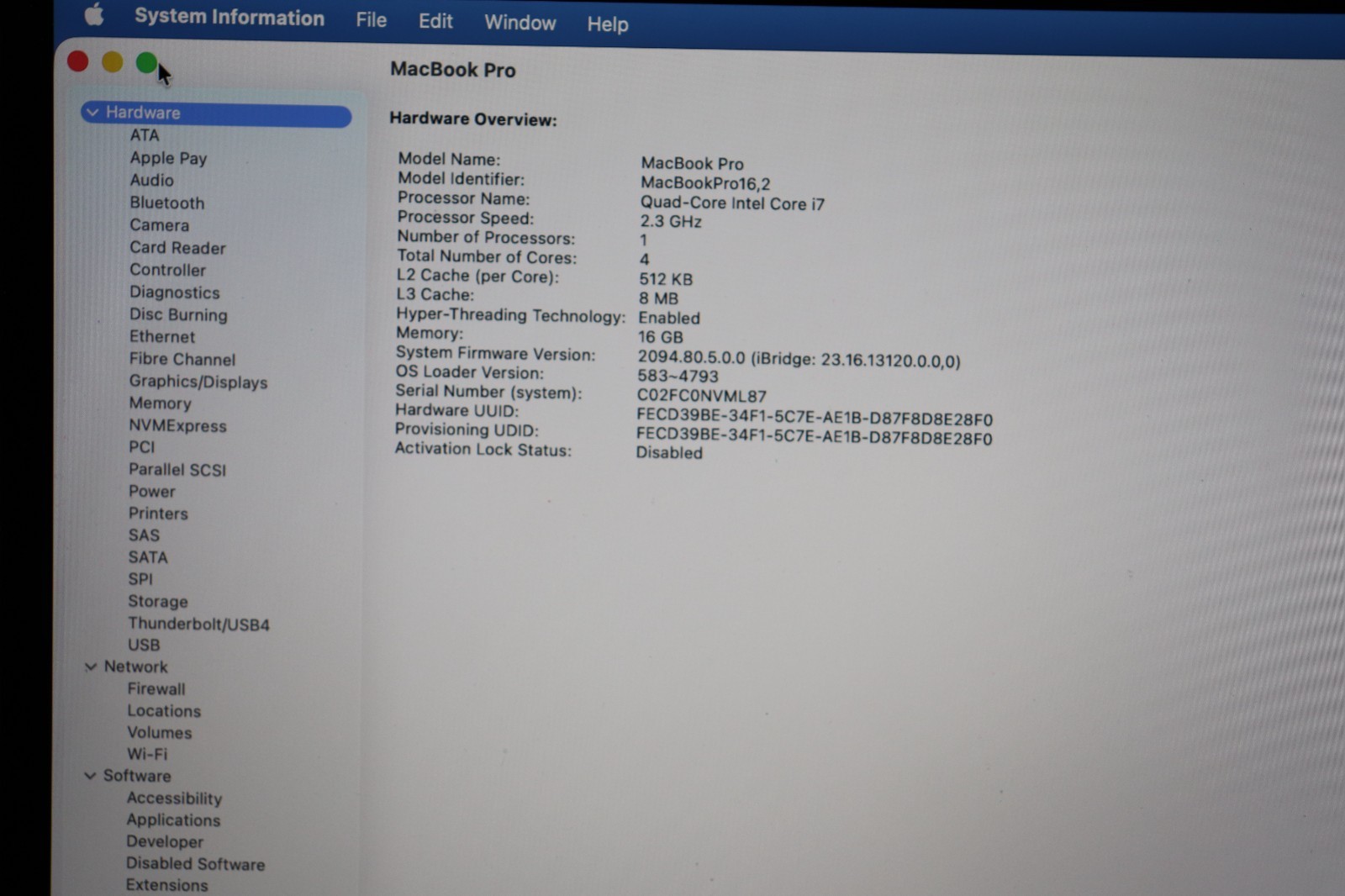Select Camera in the sidebar
The height and width of the screenshot is (896, 1345).
(159, 225)
